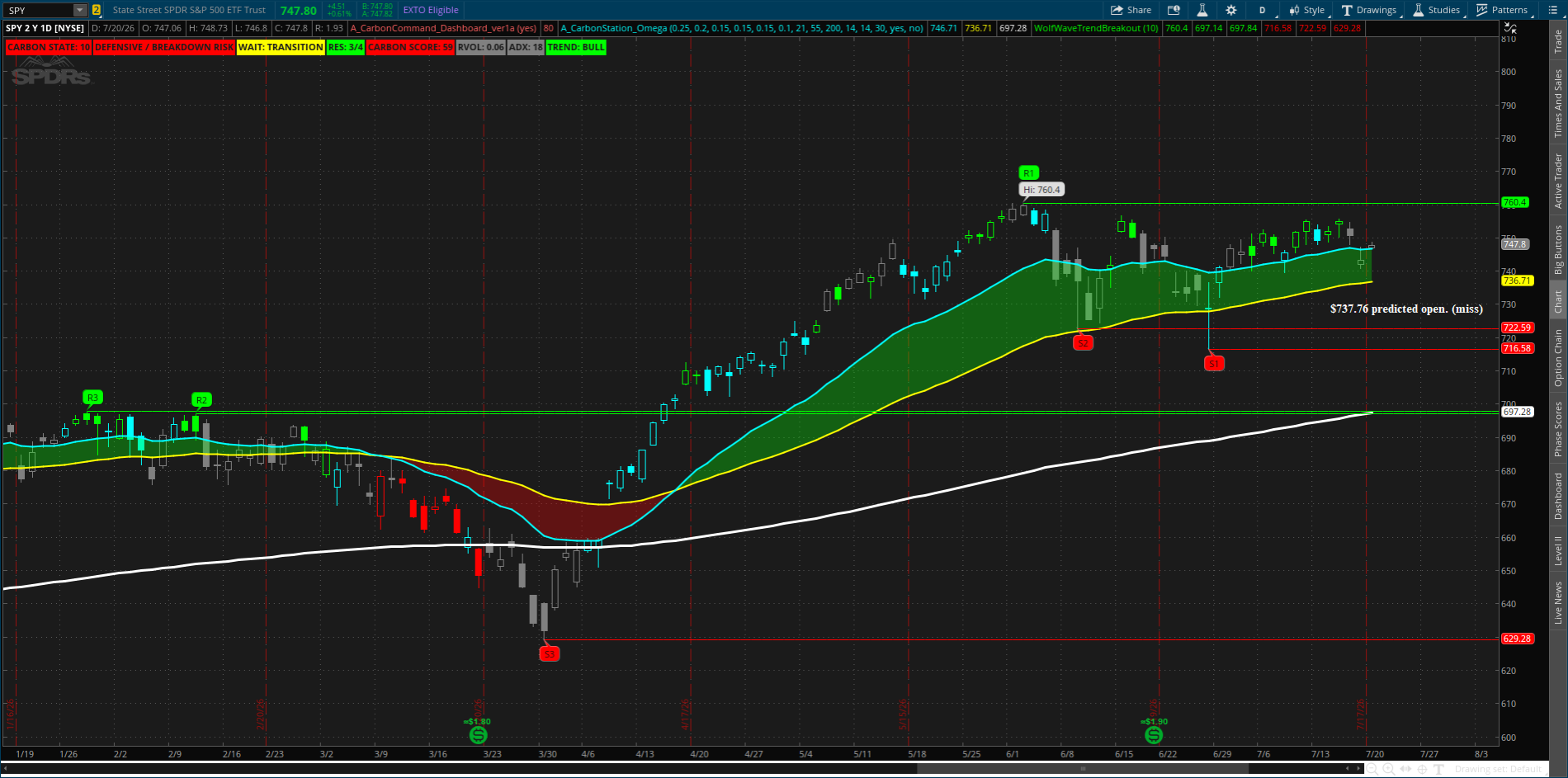
Task: Click the 629.28 red price axis tag
Action: coord(1517,639)
